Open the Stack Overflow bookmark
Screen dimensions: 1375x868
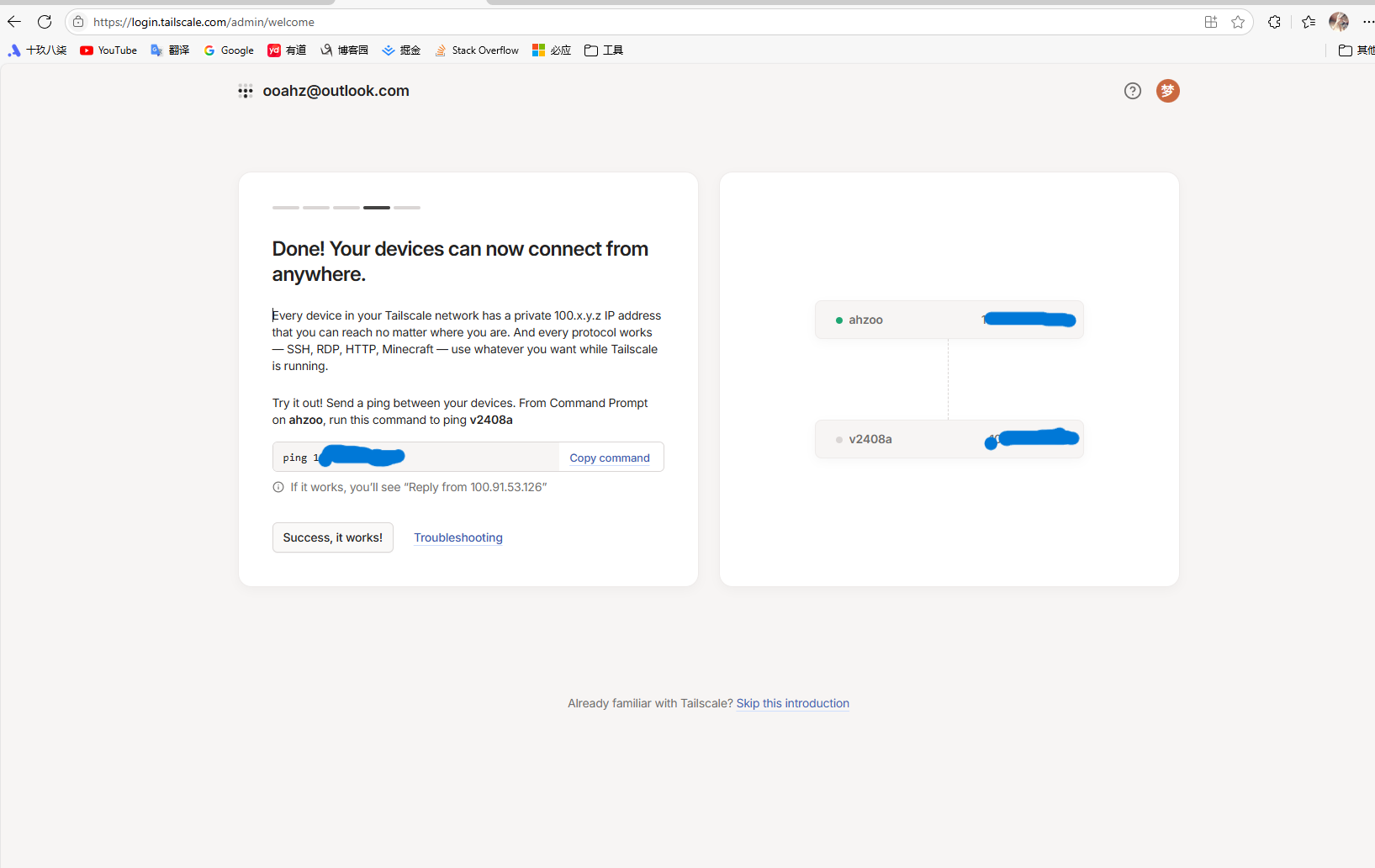coord(477,50)
